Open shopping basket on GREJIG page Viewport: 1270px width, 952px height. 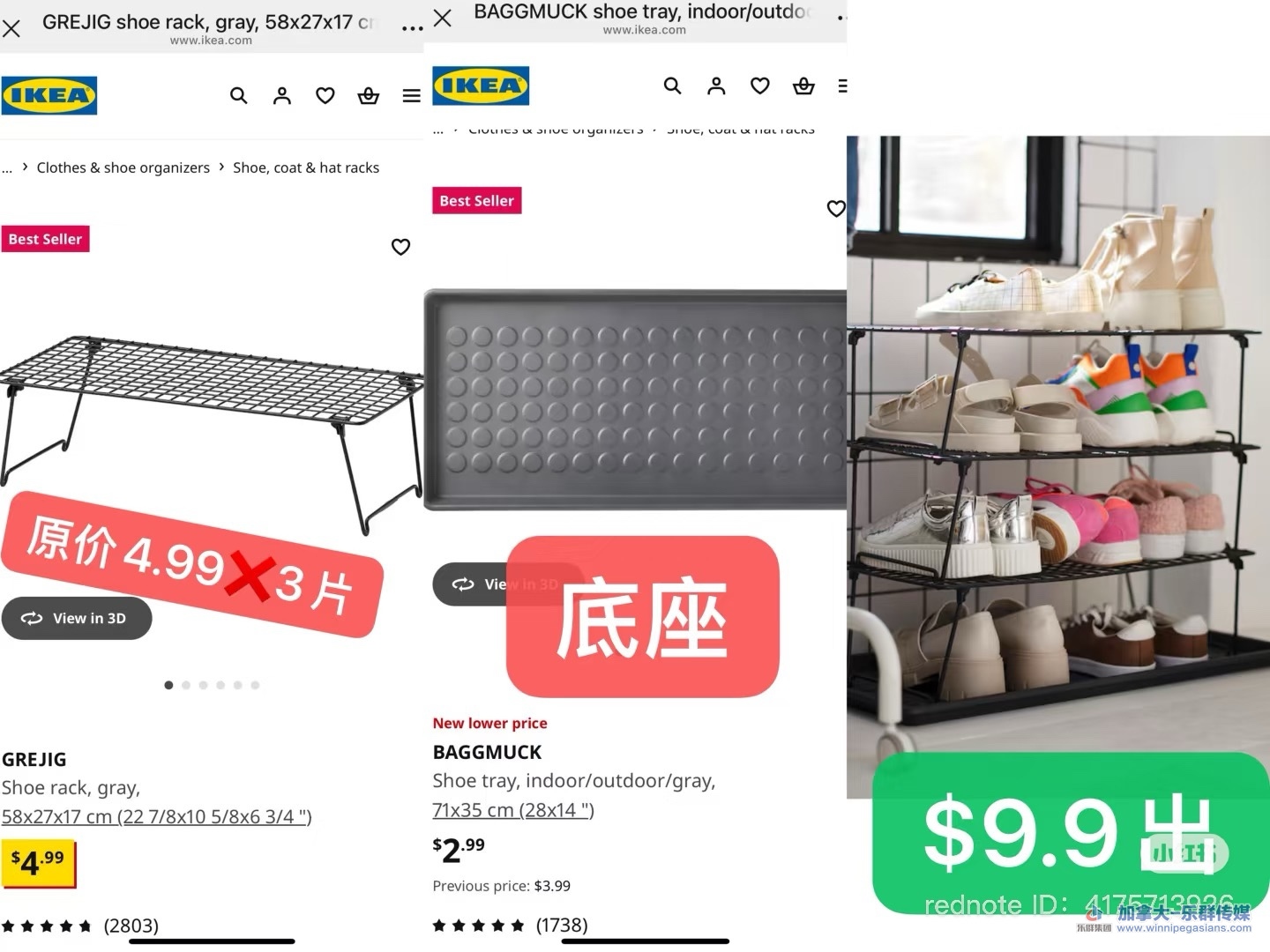pos(369,95)
